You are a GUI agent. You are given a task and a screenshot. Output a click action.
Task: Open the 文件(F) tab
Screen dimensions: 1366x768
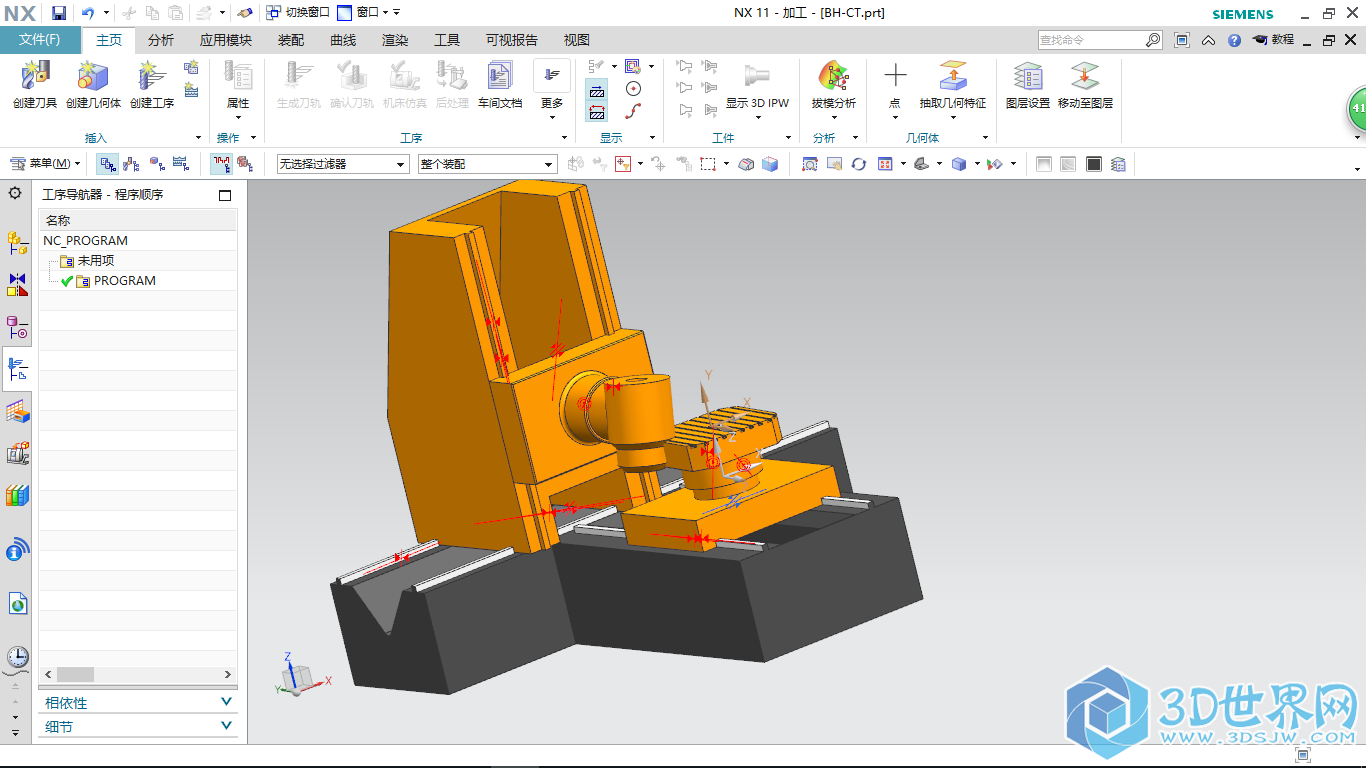pyautogui.click(x=40, y=40)
